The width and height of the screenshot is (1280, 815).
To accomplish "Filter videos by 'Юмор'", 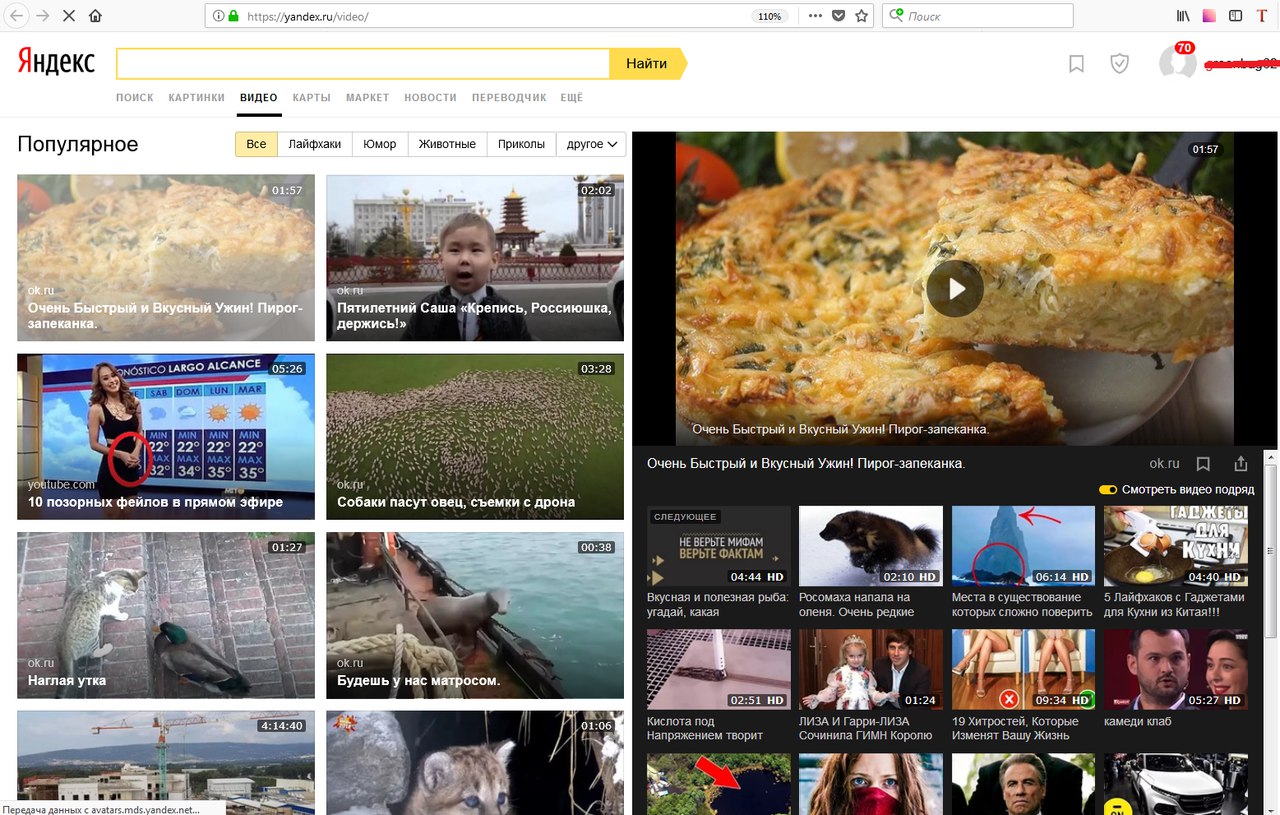I will pos(380,144).
